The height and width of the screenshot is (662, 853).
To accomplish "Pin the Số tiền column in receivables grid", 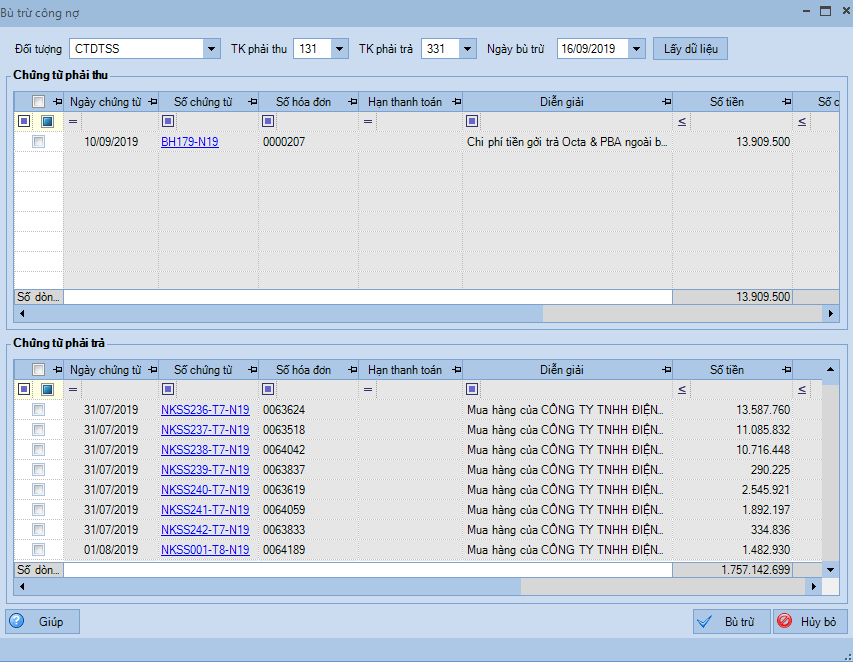I will tap(787, 102).
